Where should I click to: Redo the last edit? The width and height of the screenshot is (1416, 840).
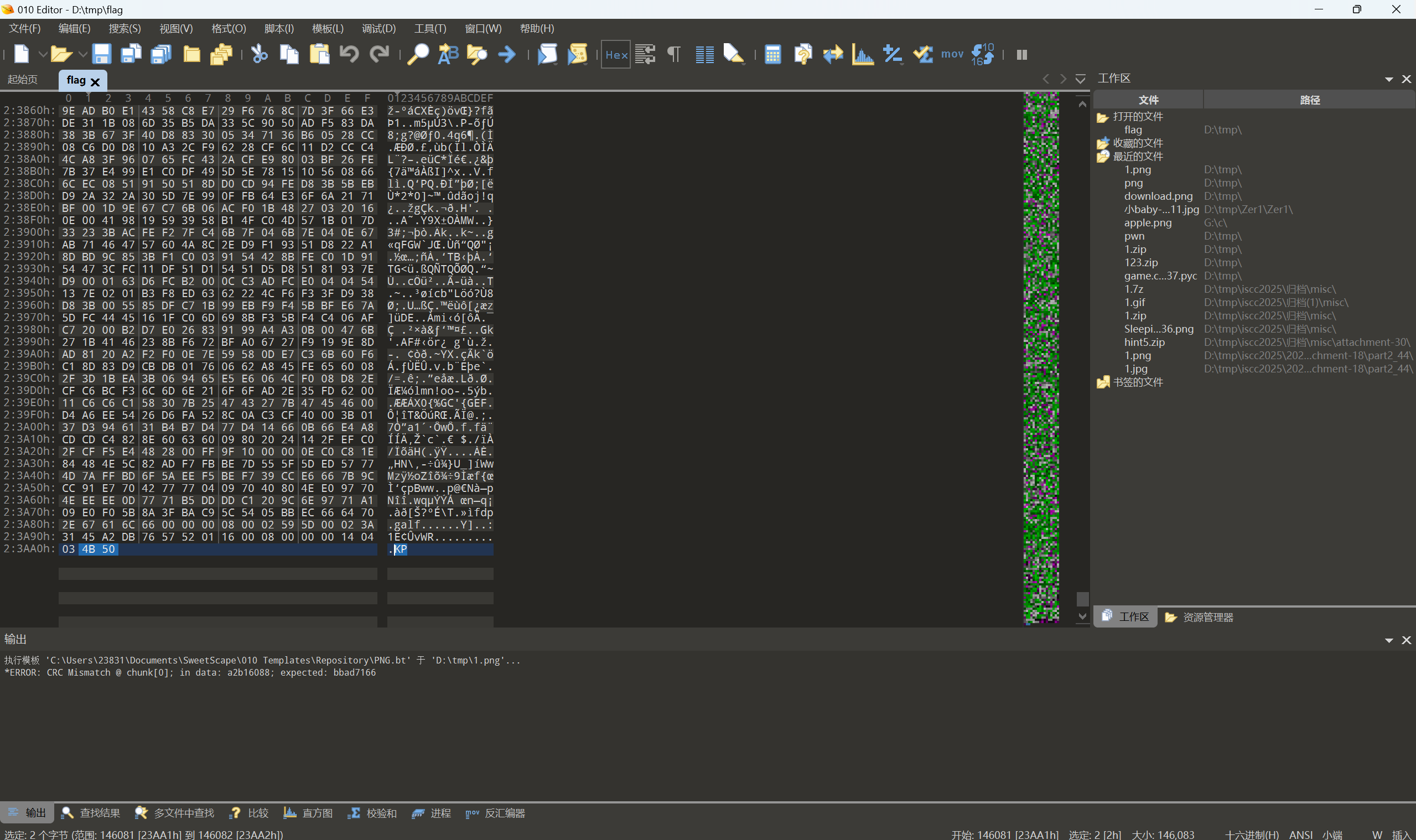379,54
